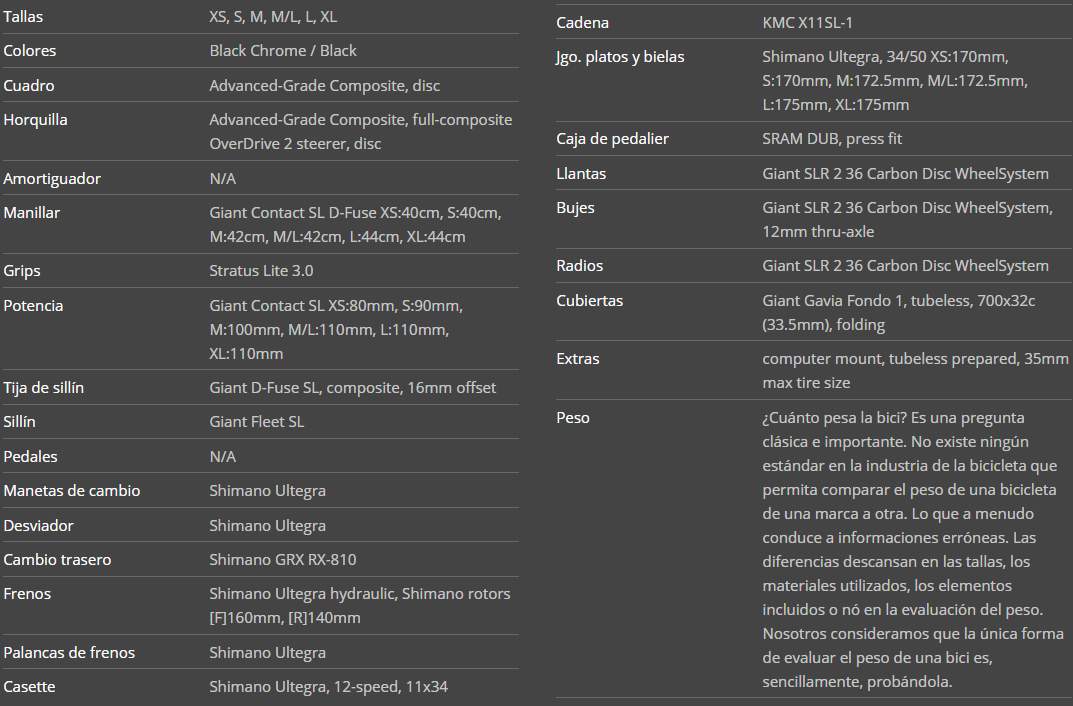Click the 'Stratus Lite 3.0' grips value
Screen dimensions: 1073x706
262,271
